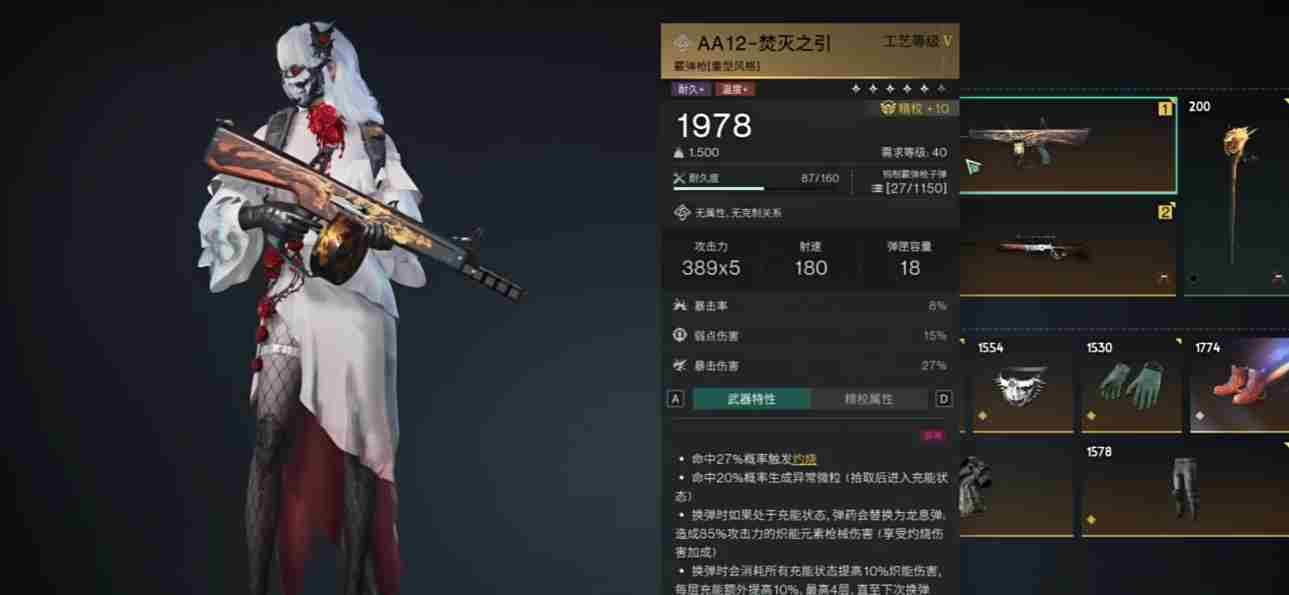
Task: Click the ammo count icon beside 27/1150
Action: click(x=877, y=188)
